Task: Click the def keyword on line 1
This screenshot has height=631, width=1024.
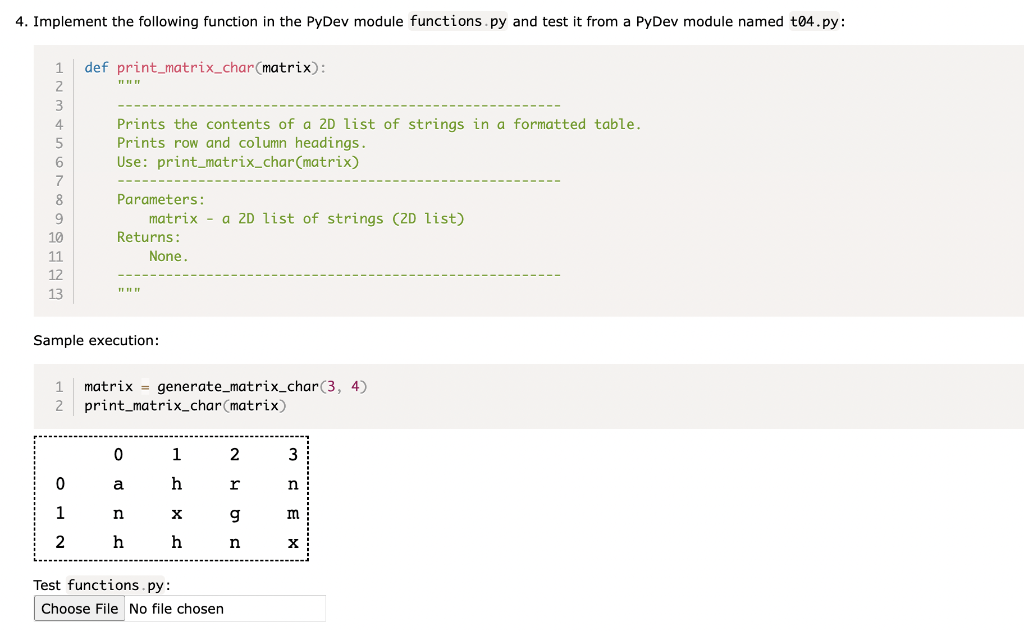Action: 96,67
